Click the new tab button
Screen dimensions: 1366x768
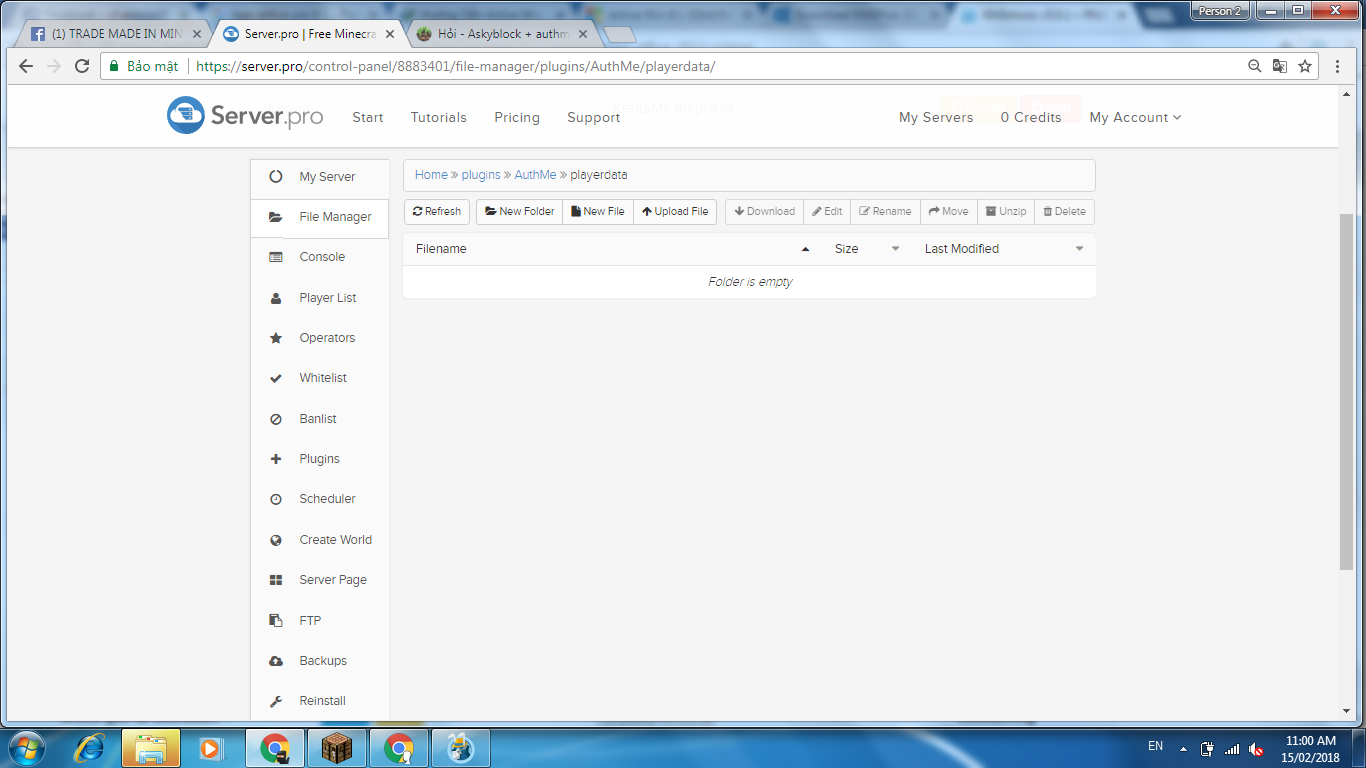point(620,34)
